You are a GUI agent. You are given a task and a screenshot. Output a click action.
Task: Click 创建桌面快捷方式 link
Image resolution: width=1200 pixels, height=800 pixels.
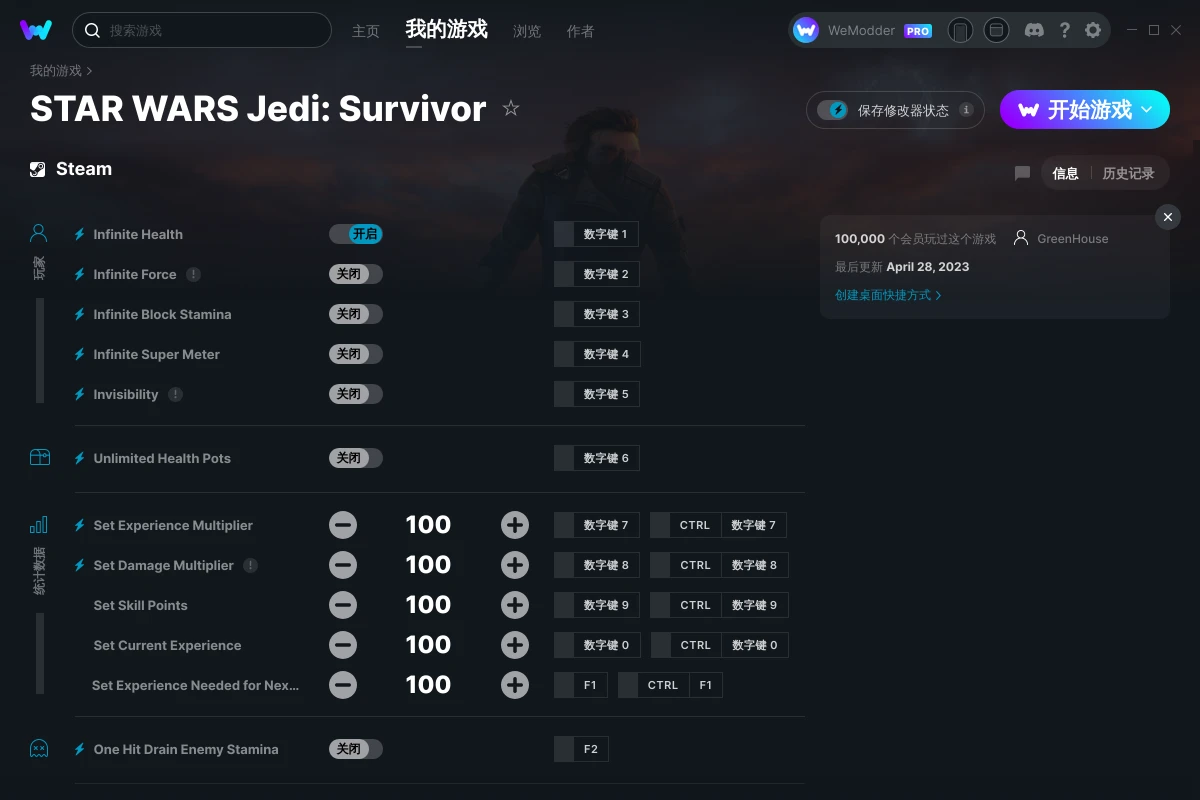888,295
